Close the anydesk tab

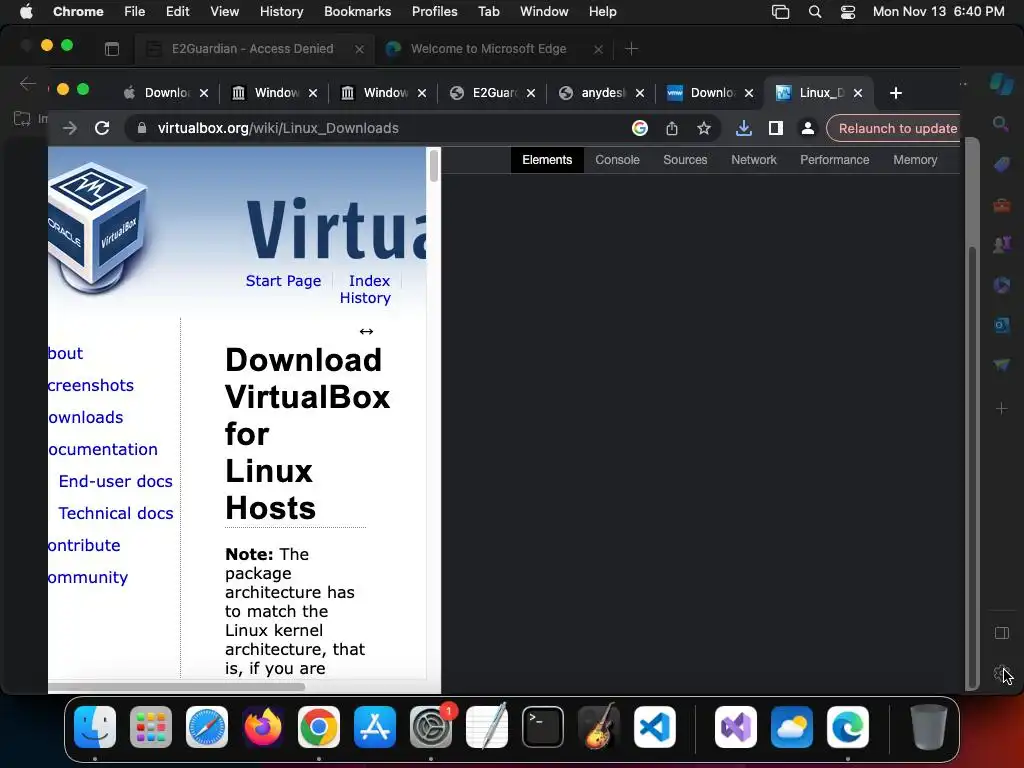(x=639, y=93)
